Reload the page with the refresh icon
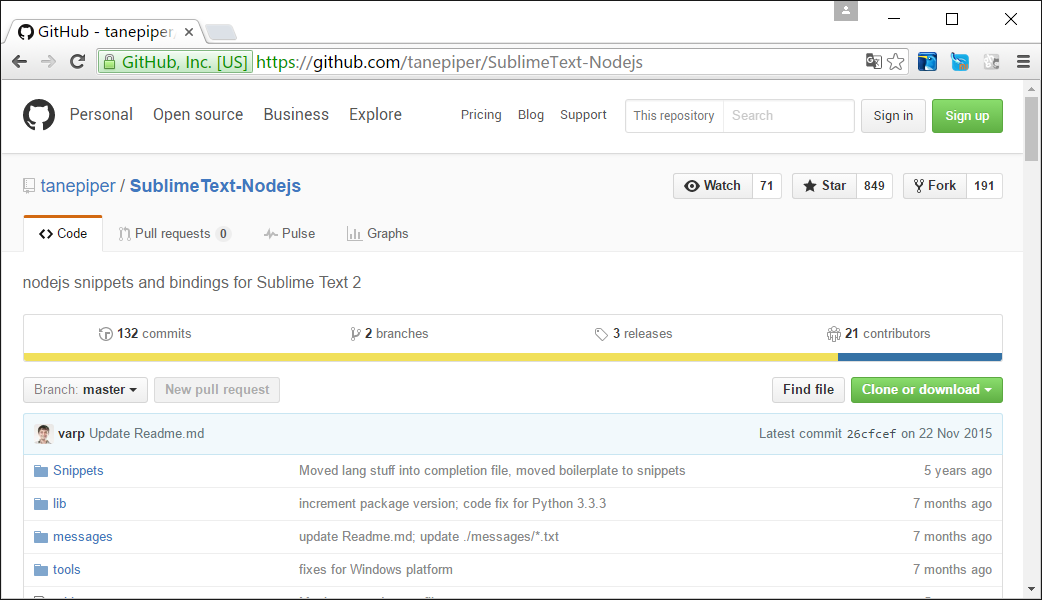The image size is (1042, 600). point(78,62)
